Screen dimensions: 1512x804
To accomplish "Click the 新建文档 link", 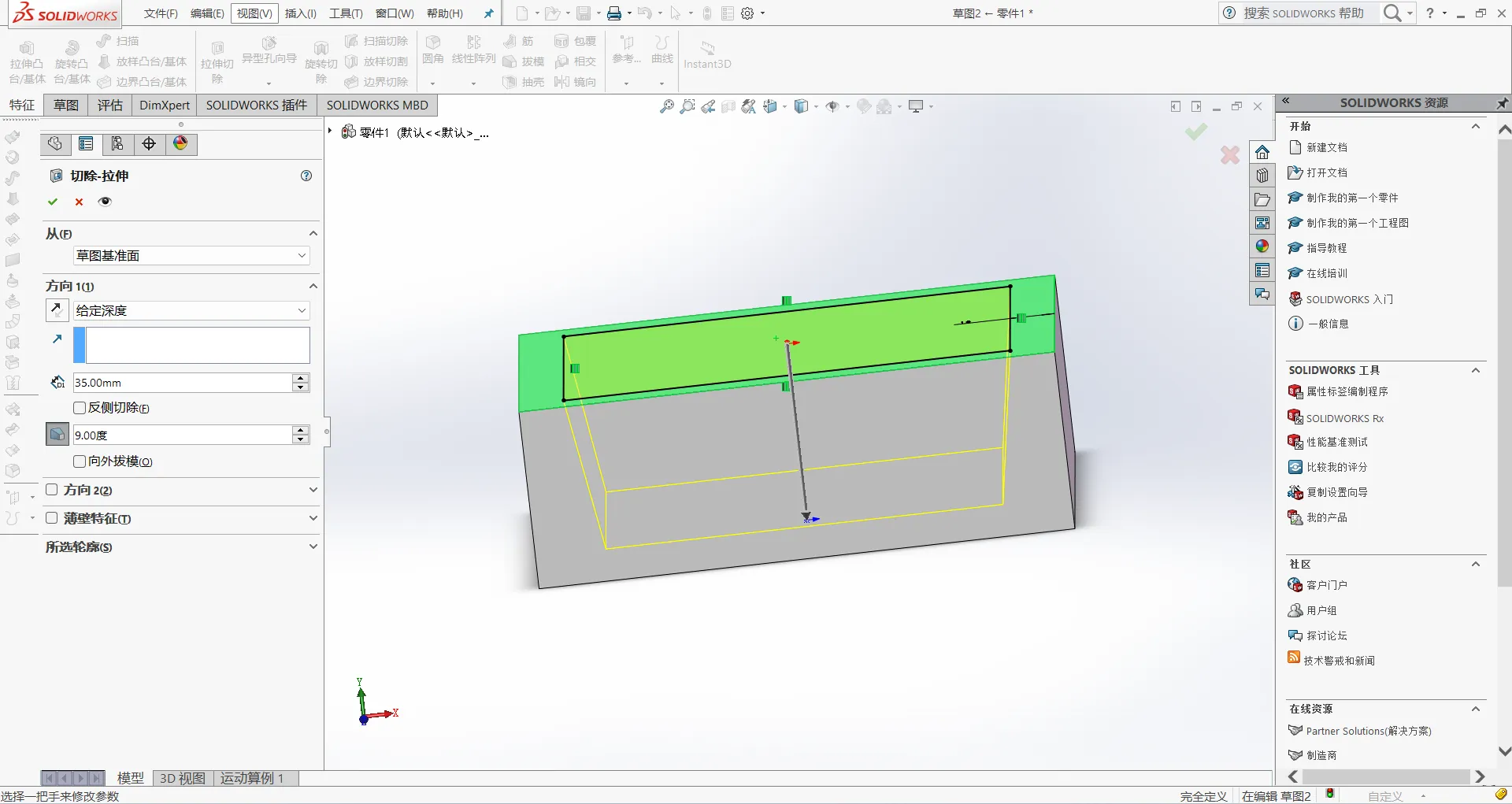I will [x=1326, y=147].
